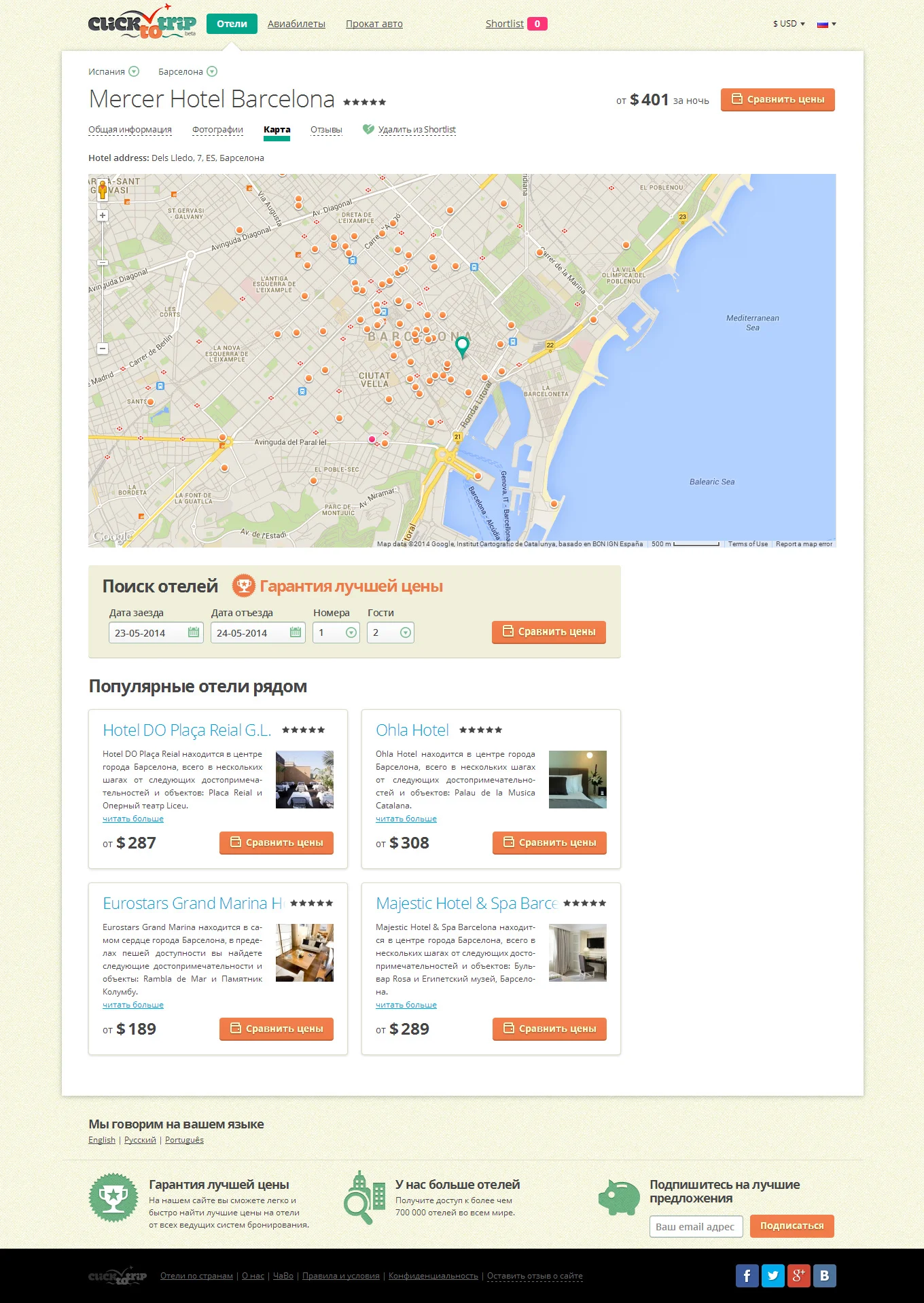Screen dimensions: 924x1303
Task: Open Majestic Hotel & Spa title link
Action: (x=467, y=904)
